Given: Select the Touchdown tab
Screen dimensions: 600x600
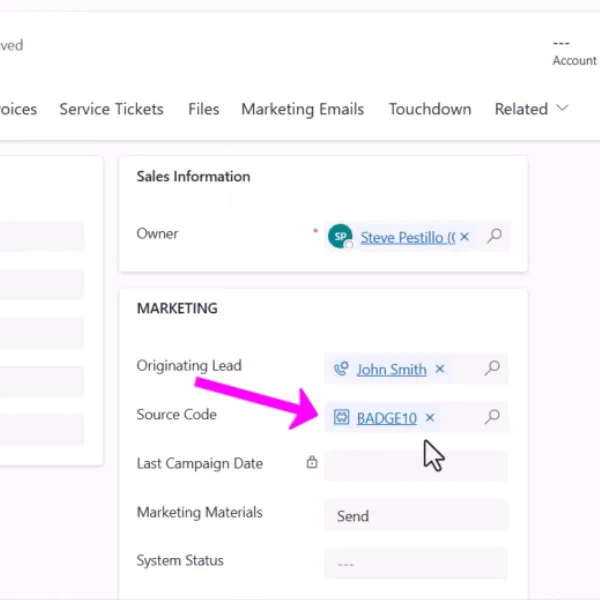Looking at the screenshot, I should pyautogui.click(x=430, y=109).
